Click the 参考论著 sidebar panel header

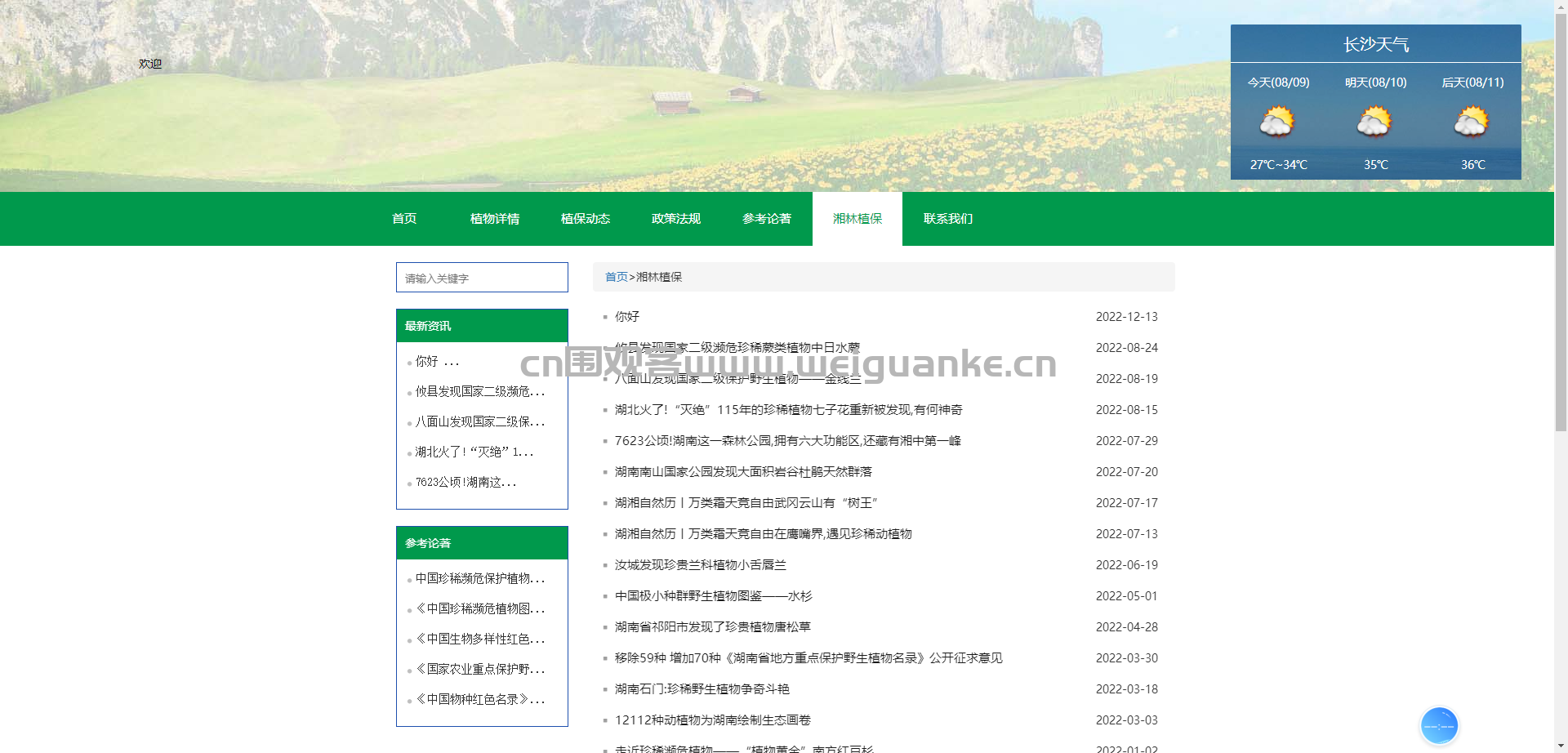click(x=482, y=543)
